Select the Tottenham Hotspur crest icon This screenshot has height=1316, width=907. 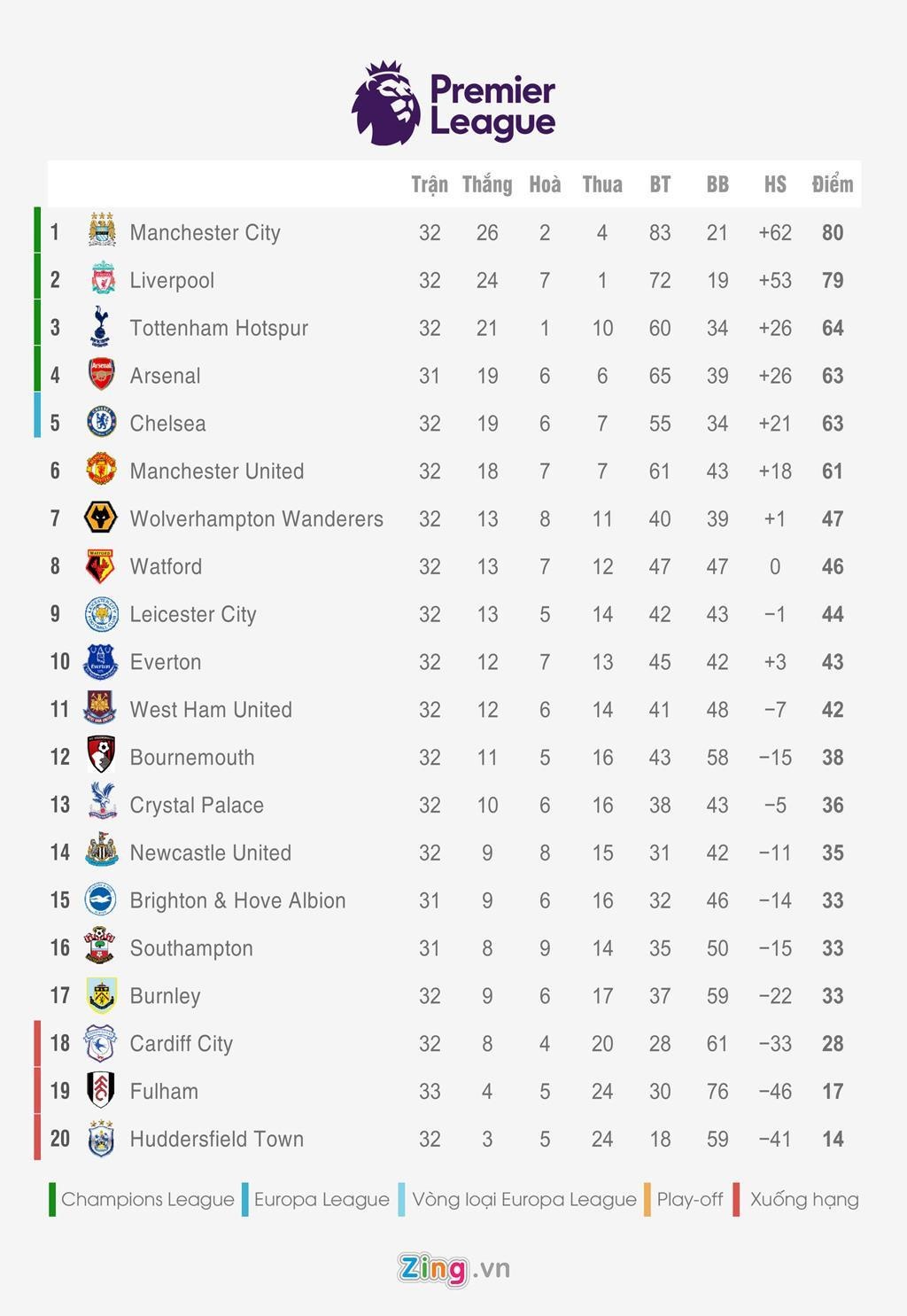[x=101, y=327]
